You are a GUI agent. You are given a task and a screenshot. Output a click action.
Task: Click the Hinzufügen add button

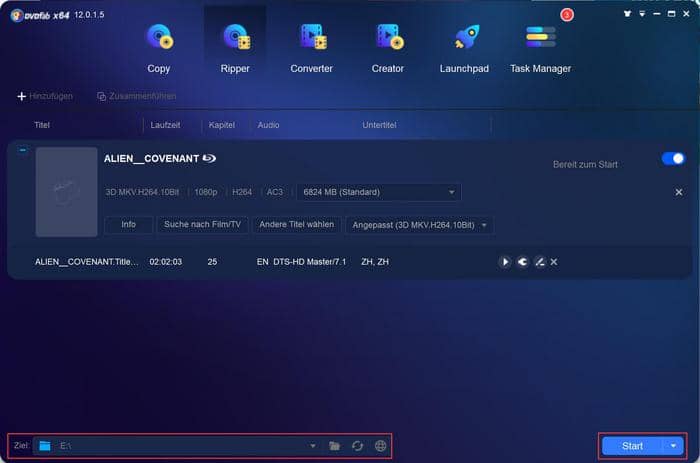tap(45, 96)
